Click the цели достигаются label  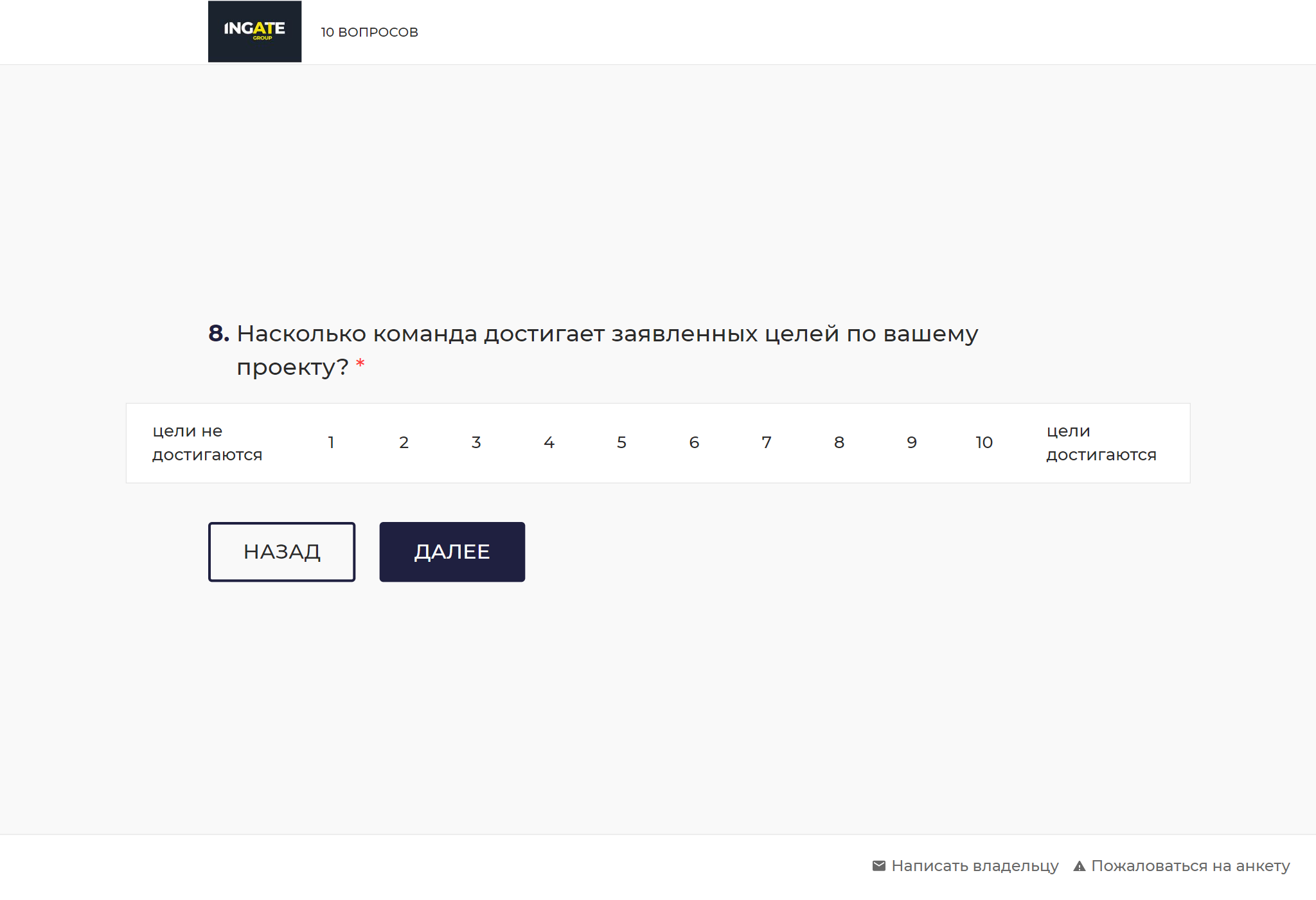point(1101,443)
